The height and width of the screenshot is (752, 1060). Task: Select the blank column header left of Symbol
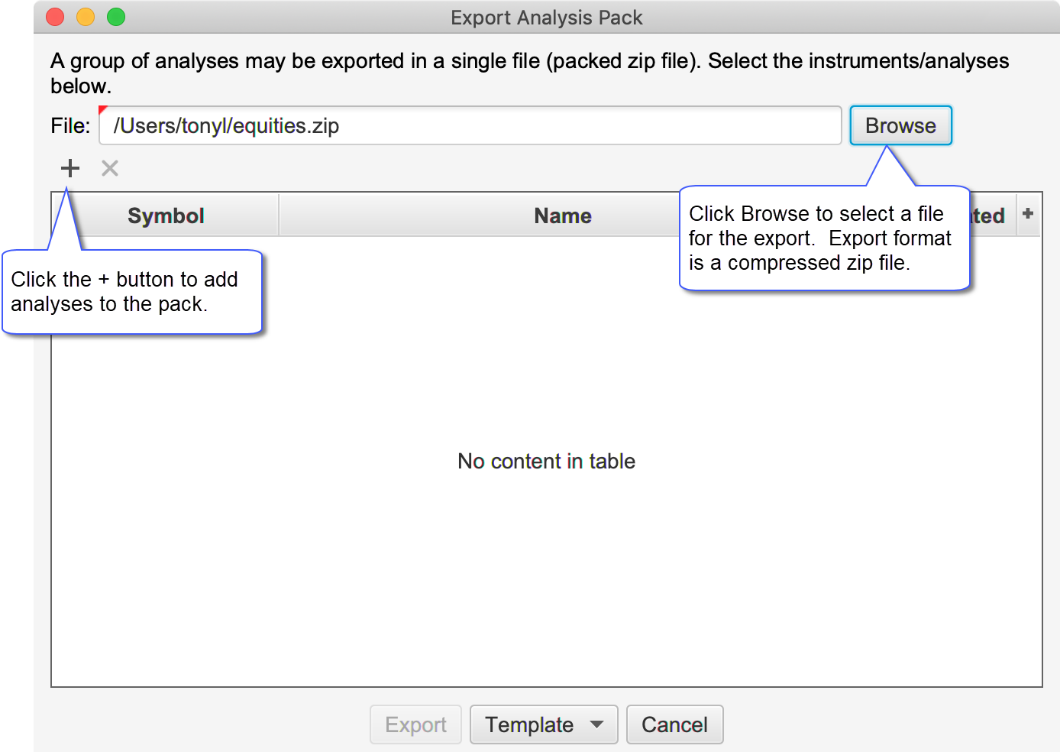(x=66, y=216)
